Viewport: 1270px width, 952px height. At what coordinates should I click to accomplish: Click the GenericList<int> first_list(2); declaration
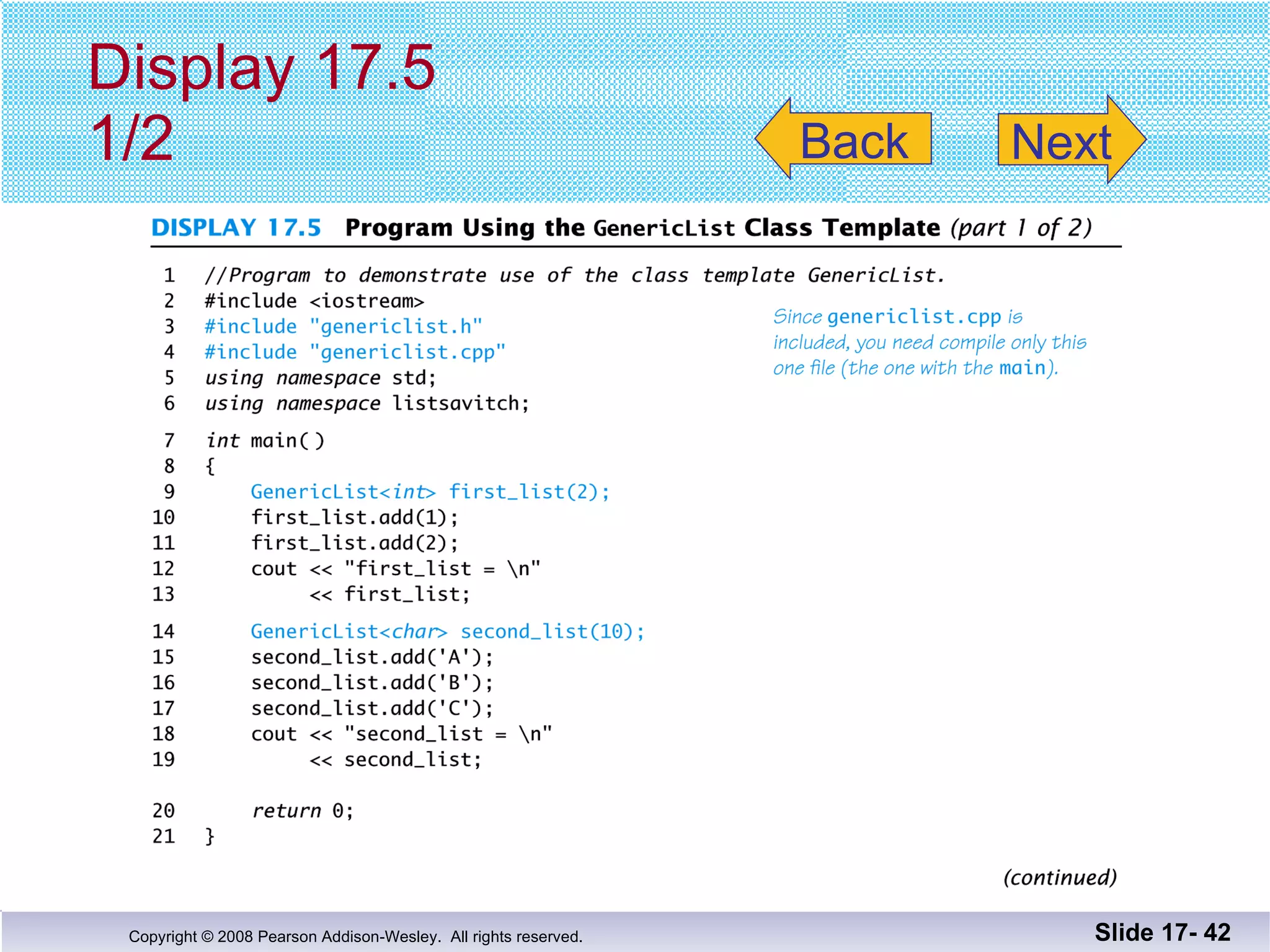pyautogui.click(x=430, y=492)
